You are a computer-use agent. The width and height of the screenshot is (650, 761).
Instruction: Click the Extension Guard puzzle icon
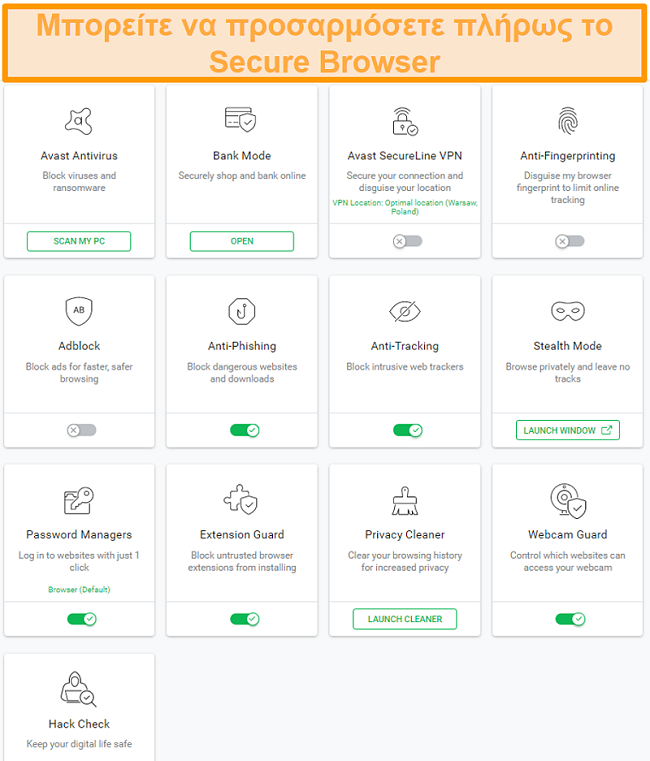241,499
